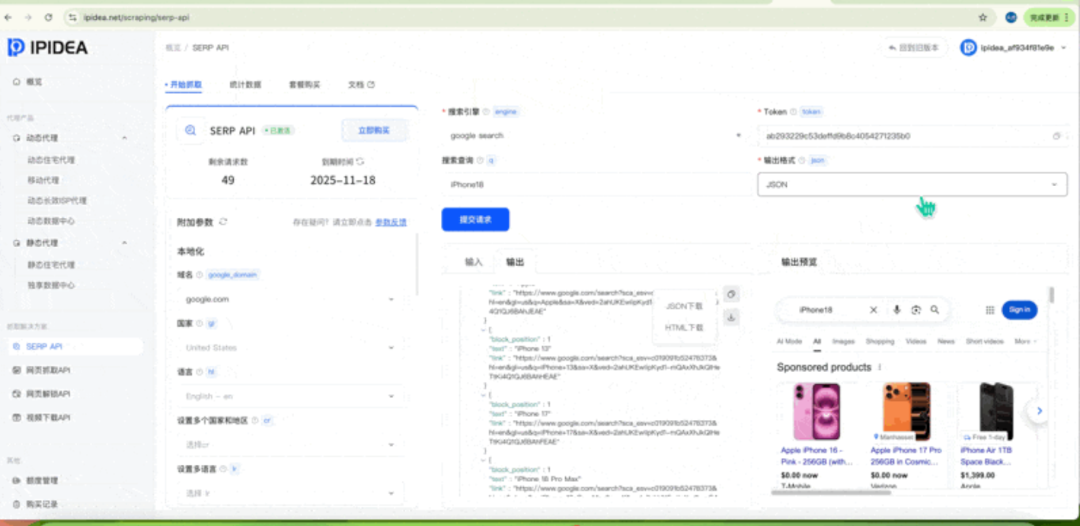Click the browser address bar URL
The width and height of the screenshot is (1080, 526).
coord(136,17)
